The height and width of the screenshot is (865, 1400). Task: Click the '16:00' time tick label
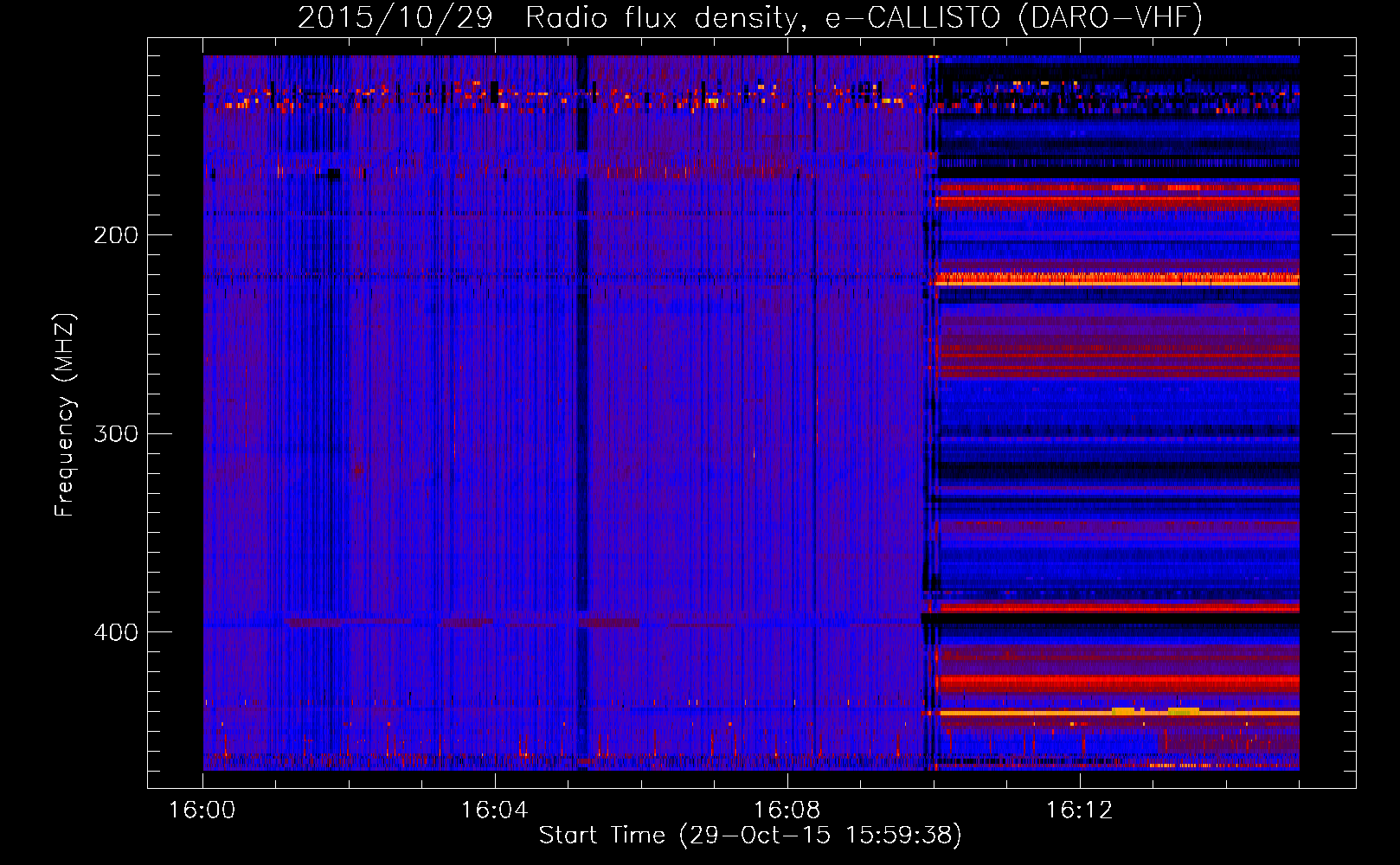(202, 811)
